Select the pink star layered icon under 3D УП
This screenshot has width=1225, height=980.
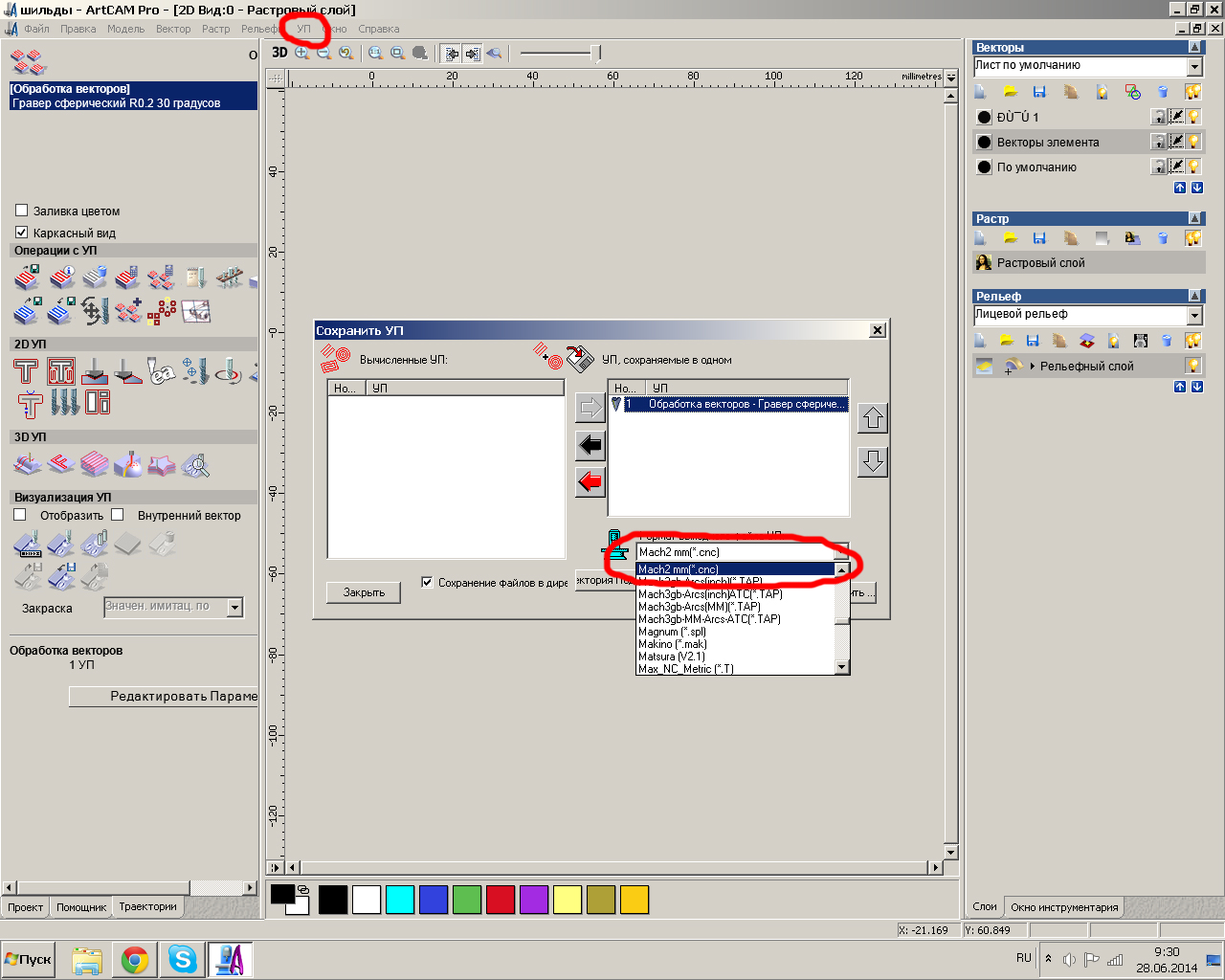pyautogui.click(x=161, y=465)
